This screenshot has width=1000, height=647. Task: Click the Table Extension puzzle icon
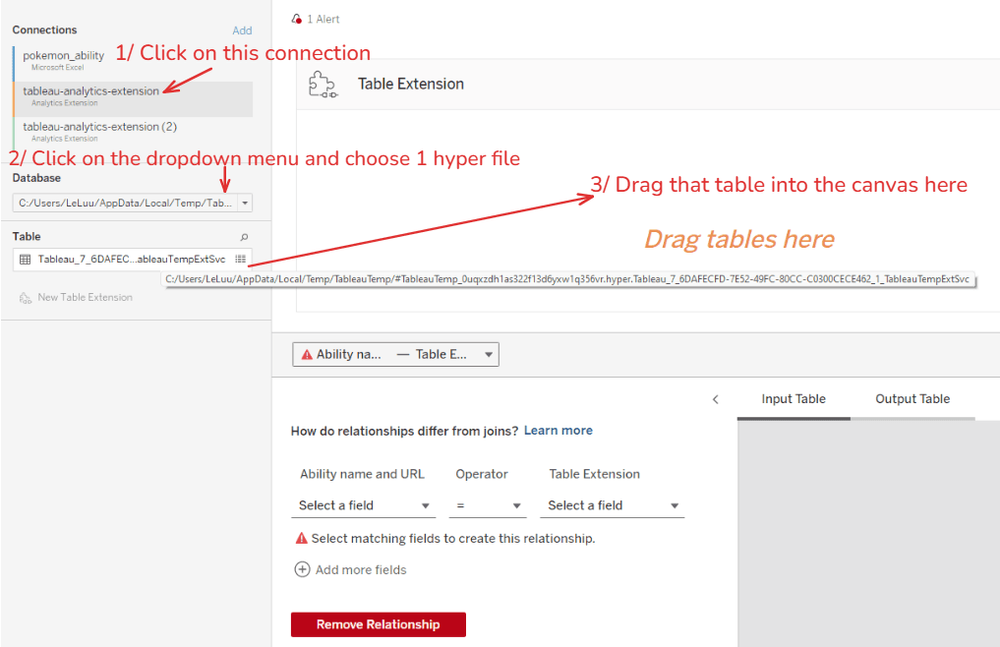click(323, 84)
